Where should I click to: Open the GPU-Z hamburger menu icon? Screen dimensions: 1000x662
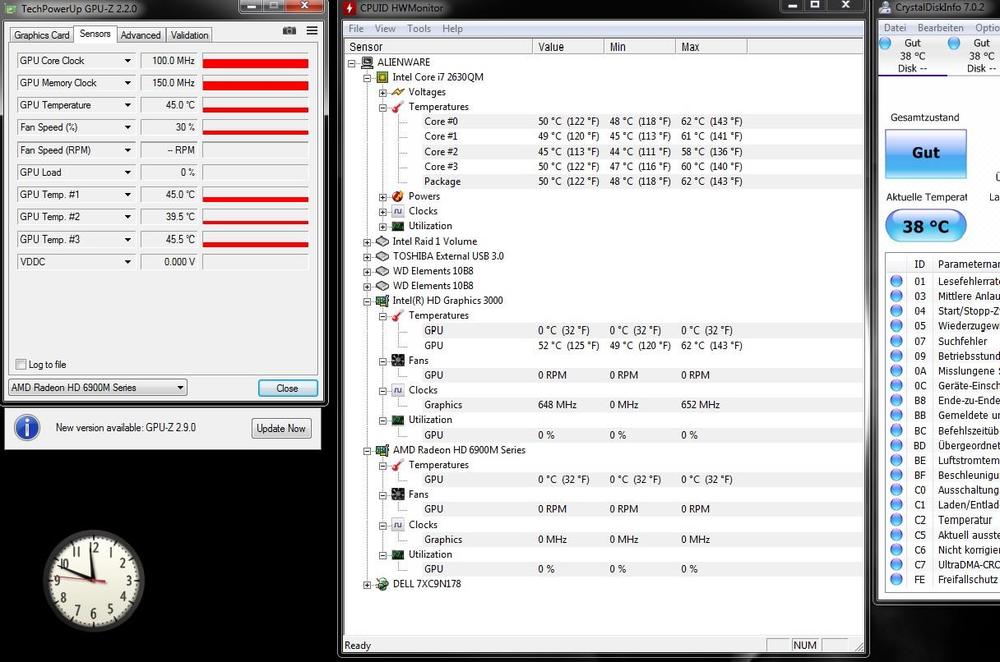coord(311,31)
